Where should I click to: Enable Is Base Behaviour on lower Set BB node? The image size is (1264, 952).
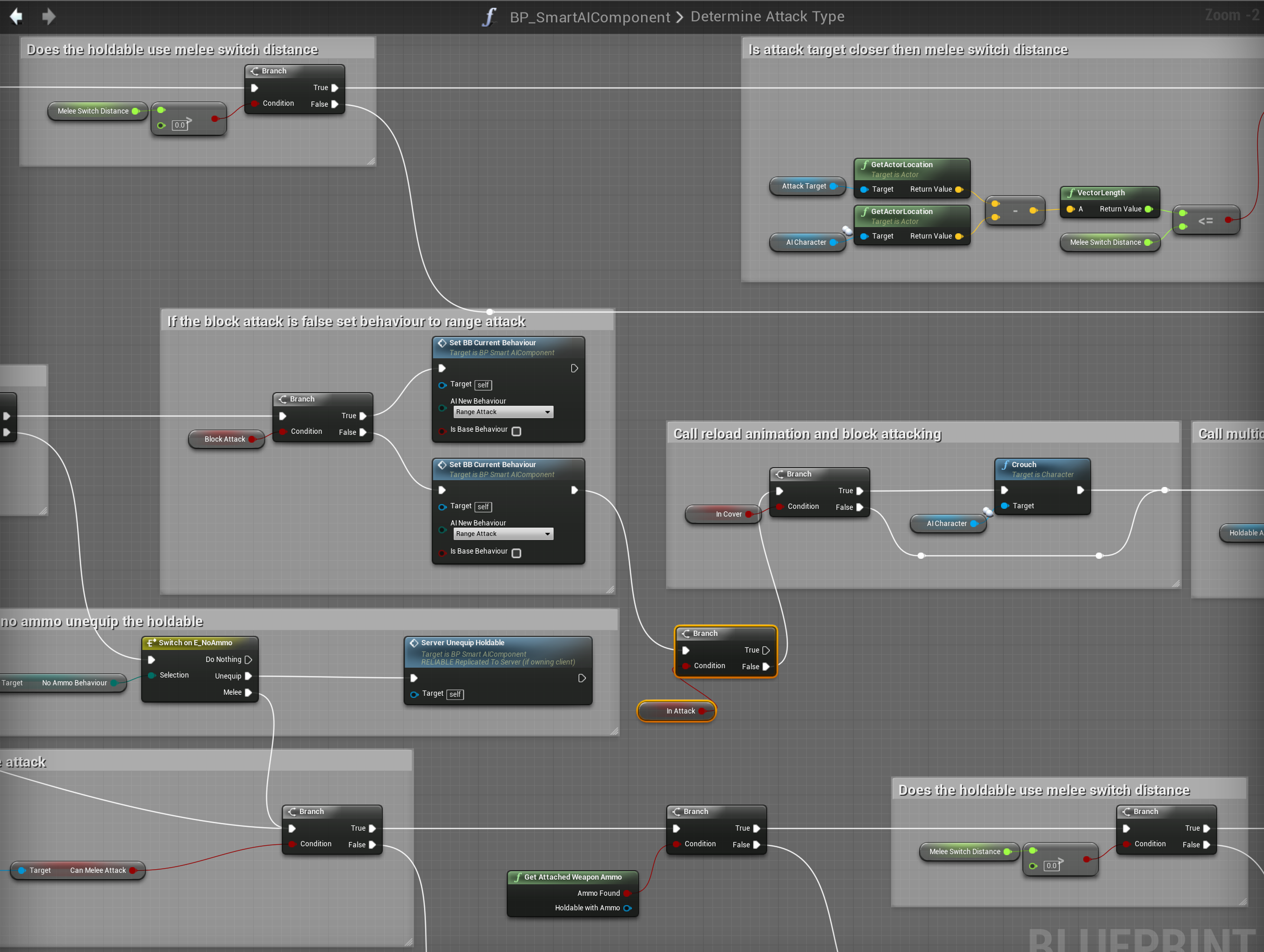[516, 553]
